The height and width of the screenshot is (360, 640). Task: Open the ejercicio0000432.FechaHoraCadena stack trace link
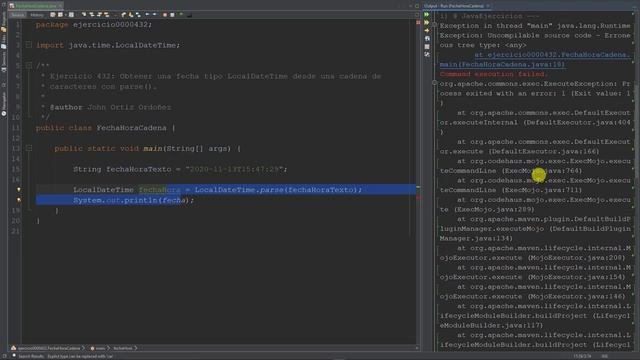(552, 55)
